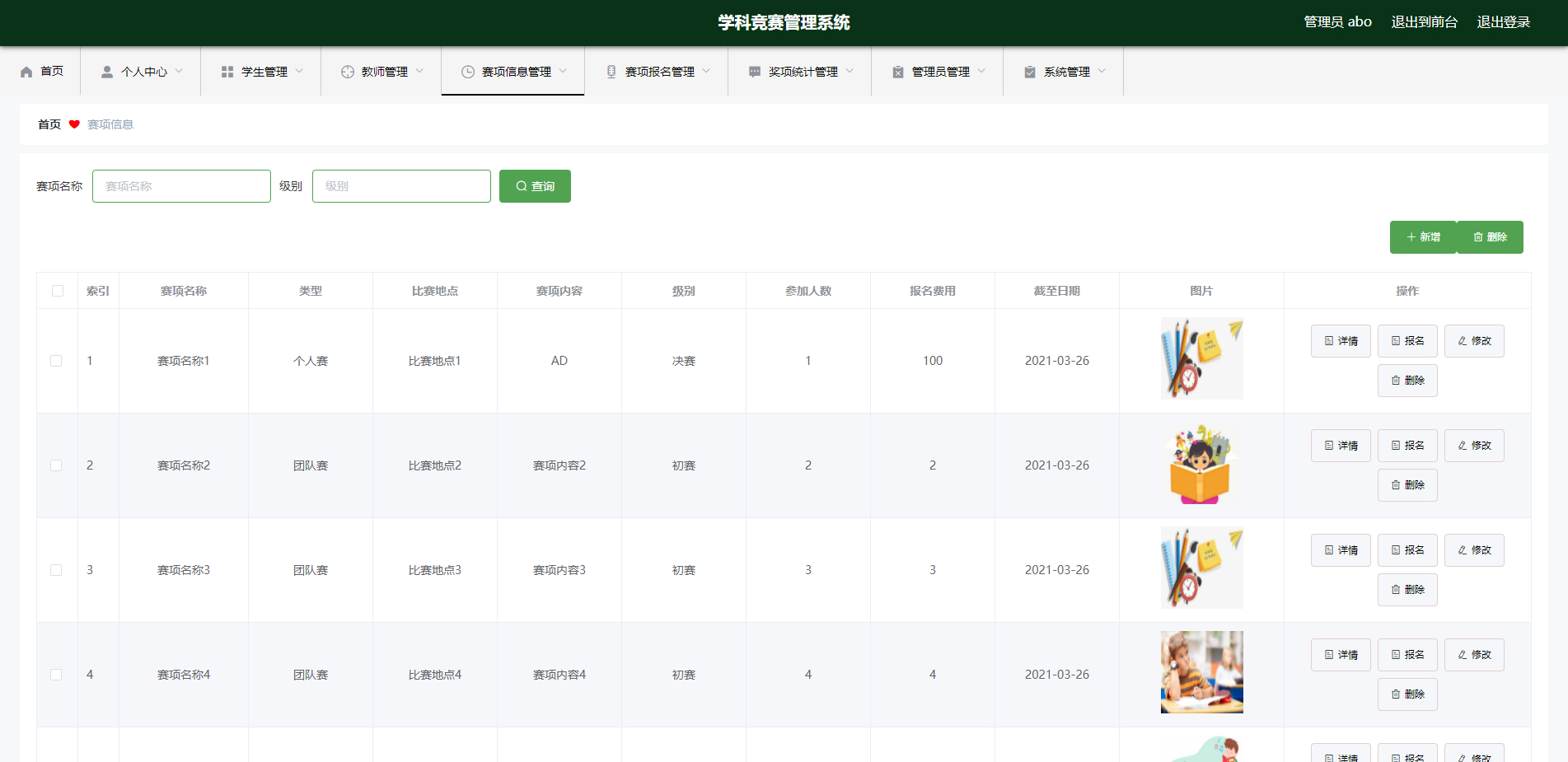
Task: Click the 首页 breadcrumb link
Action: [49, 124]
